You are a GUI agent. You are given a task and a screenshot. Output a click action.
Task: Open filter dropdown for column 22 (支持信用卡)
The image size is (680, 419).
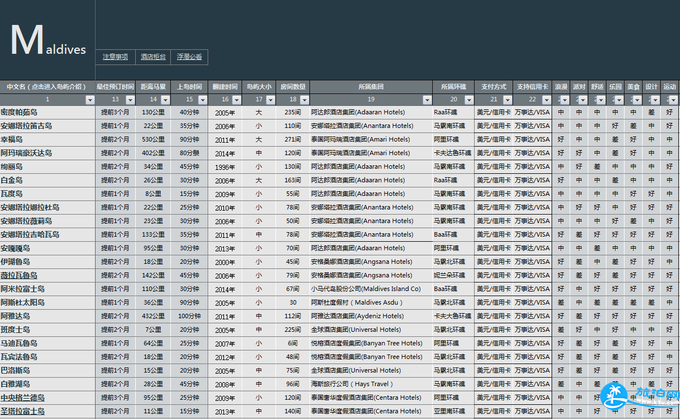point(546,100)
